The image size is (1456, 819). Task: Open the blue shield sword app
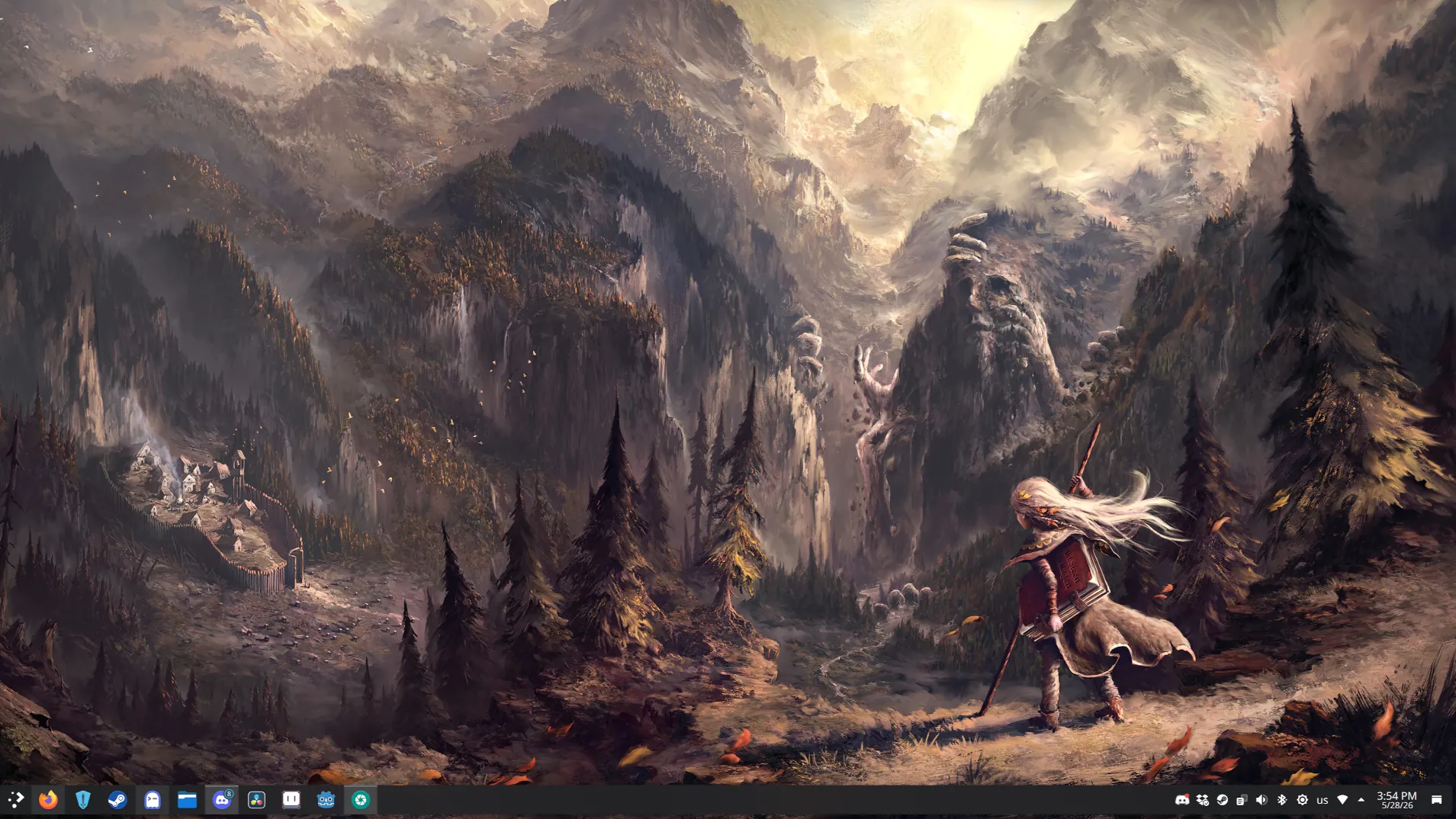click(x=83, y=800)
